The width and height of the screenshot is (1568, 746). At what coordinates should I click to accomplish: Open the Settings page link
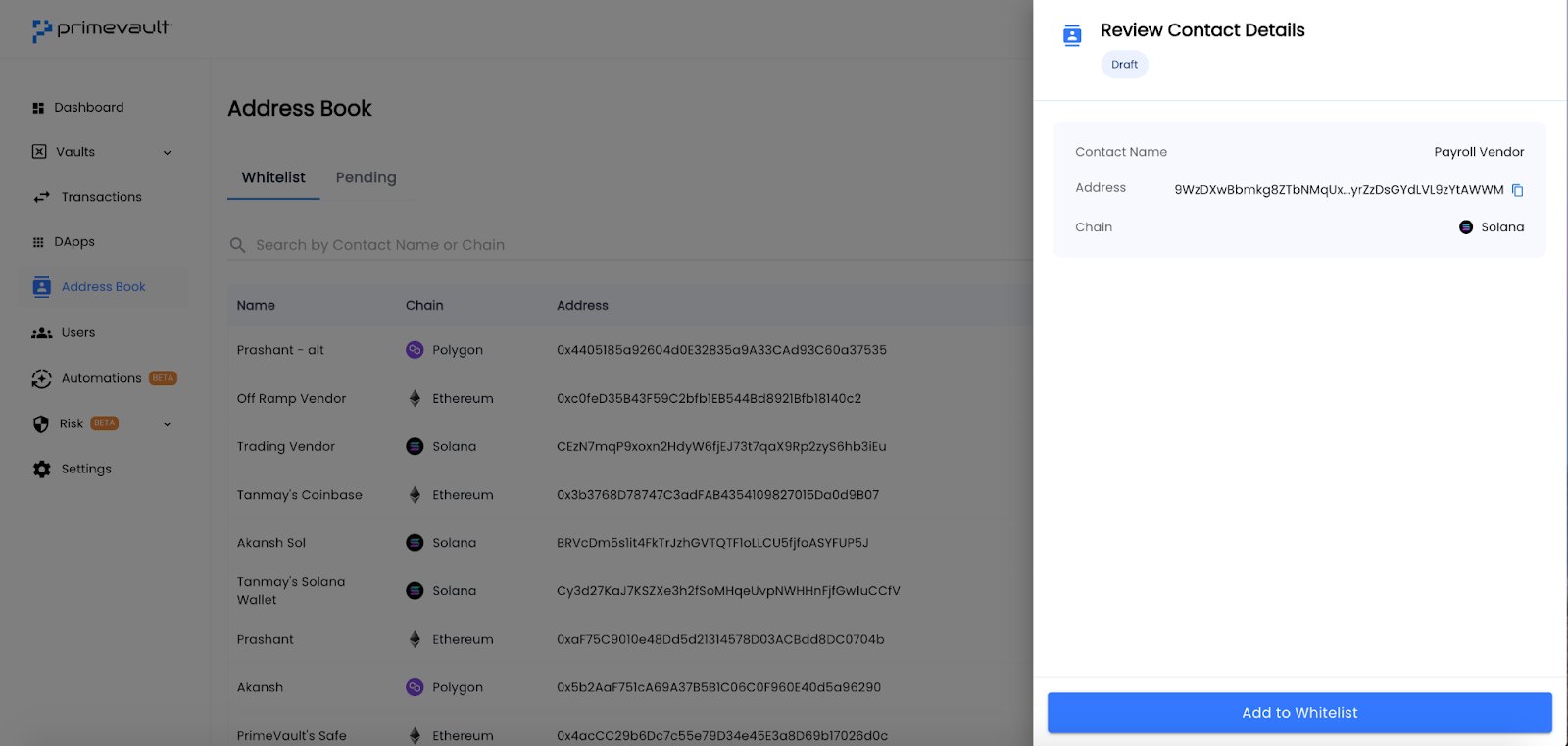click(86, 470)
